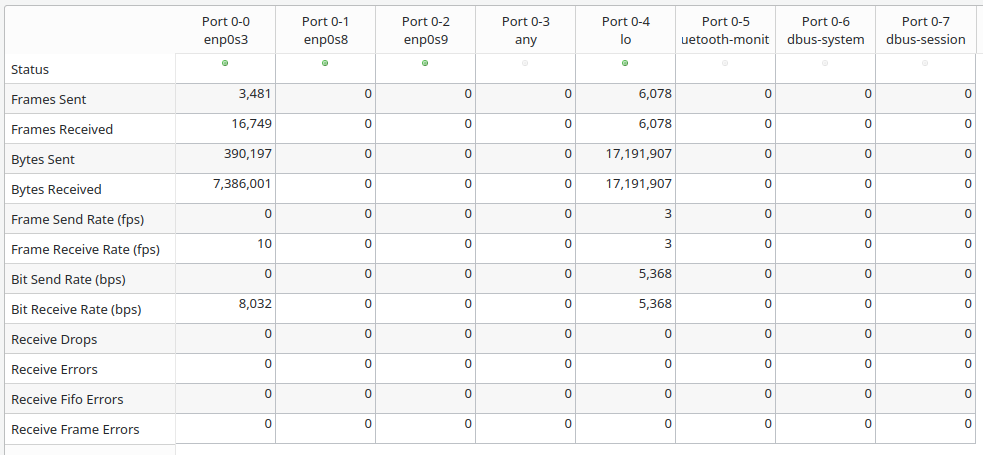Select the Frame Receive Rate (fps) row
This screenshot has height=455, width=983.
tap(85, 250)
